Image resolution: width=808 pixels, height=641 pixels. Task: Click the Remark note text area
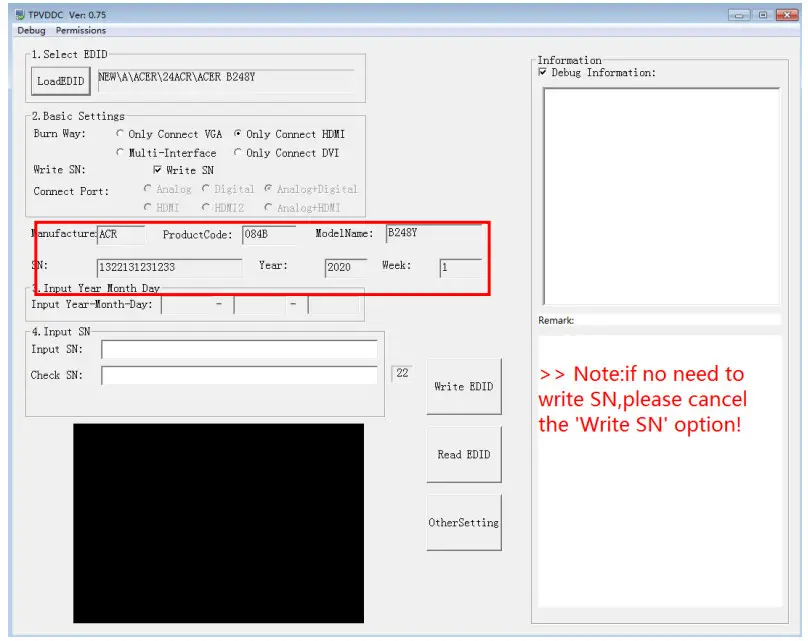click(x=660, y=471)
